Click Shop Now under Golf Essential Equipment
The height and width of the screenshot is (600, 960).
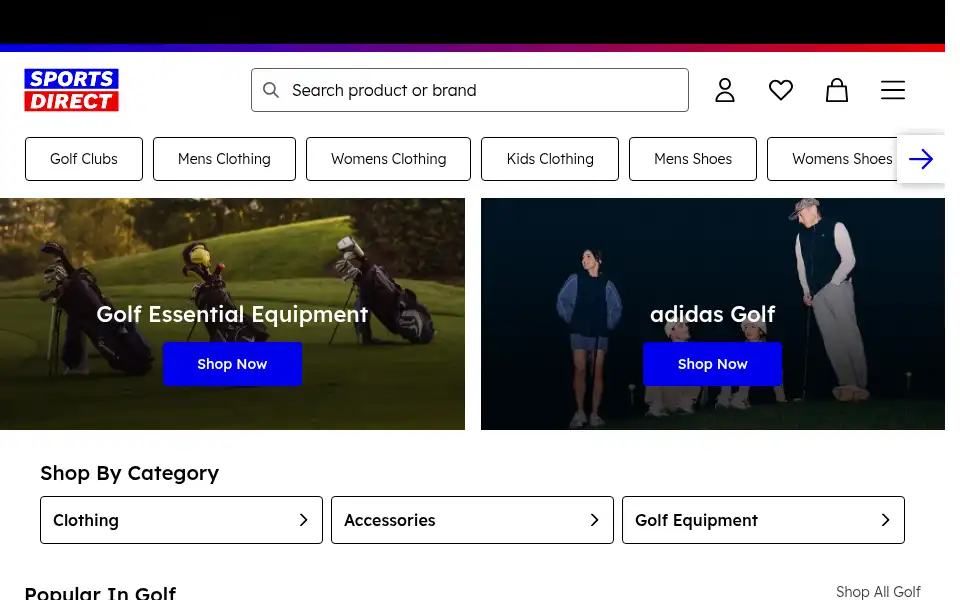232,364
